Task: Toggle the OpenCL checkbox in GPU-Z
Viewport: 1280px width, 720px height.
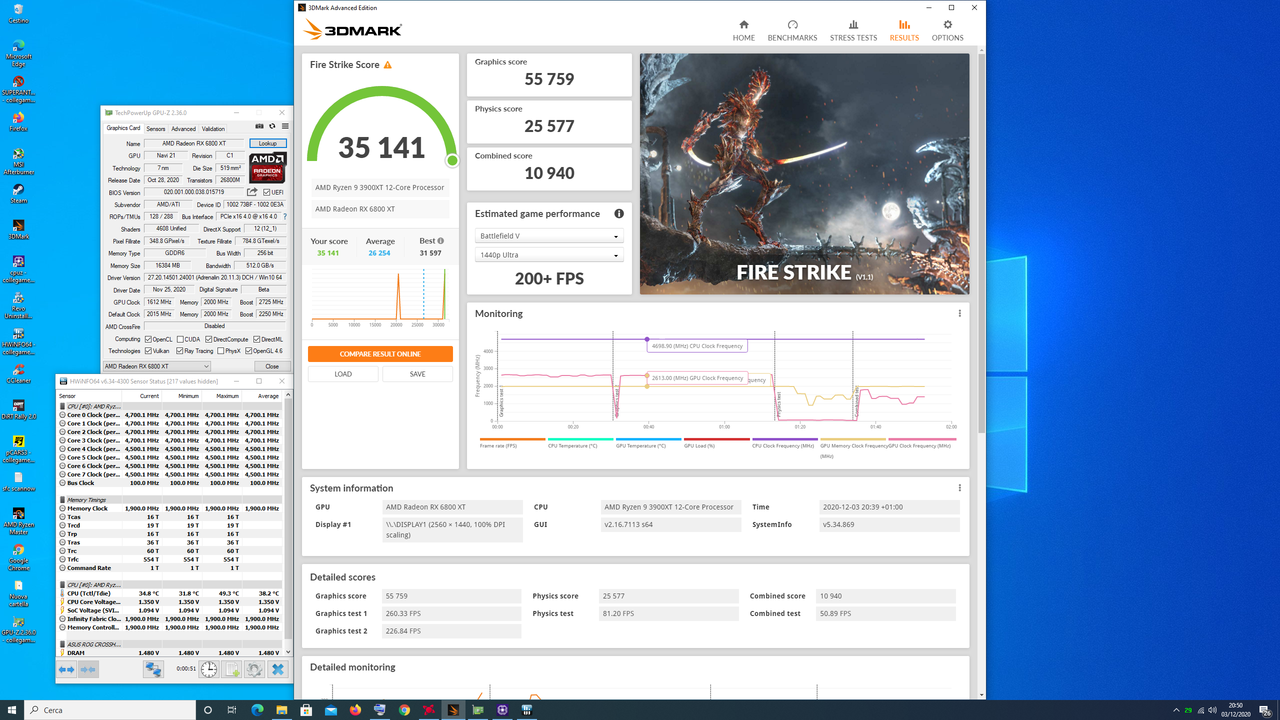Action: pyautogui.click(x=149, y=338)
